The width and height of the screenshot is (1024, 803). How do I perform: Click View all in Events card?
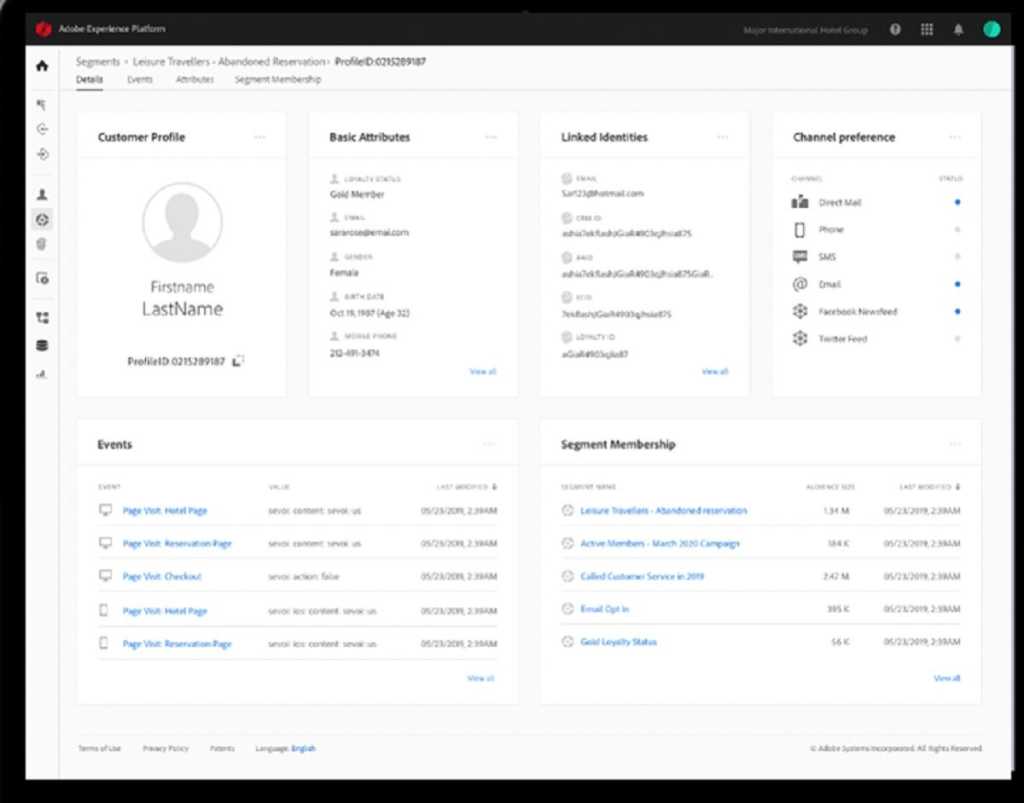point(481,678)
